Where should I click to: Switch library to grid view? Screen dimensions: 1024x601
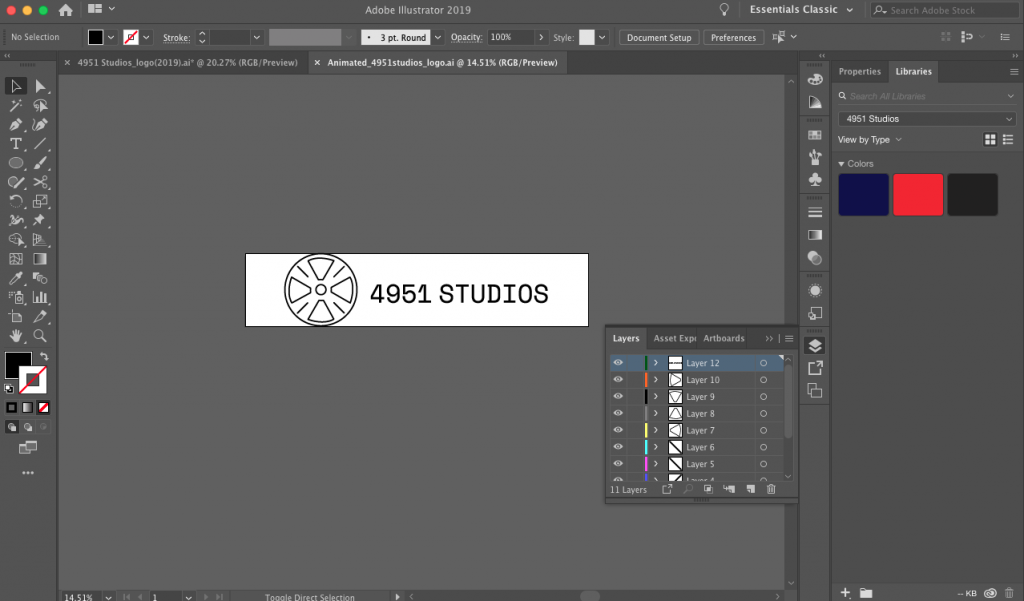pos(990,140)
